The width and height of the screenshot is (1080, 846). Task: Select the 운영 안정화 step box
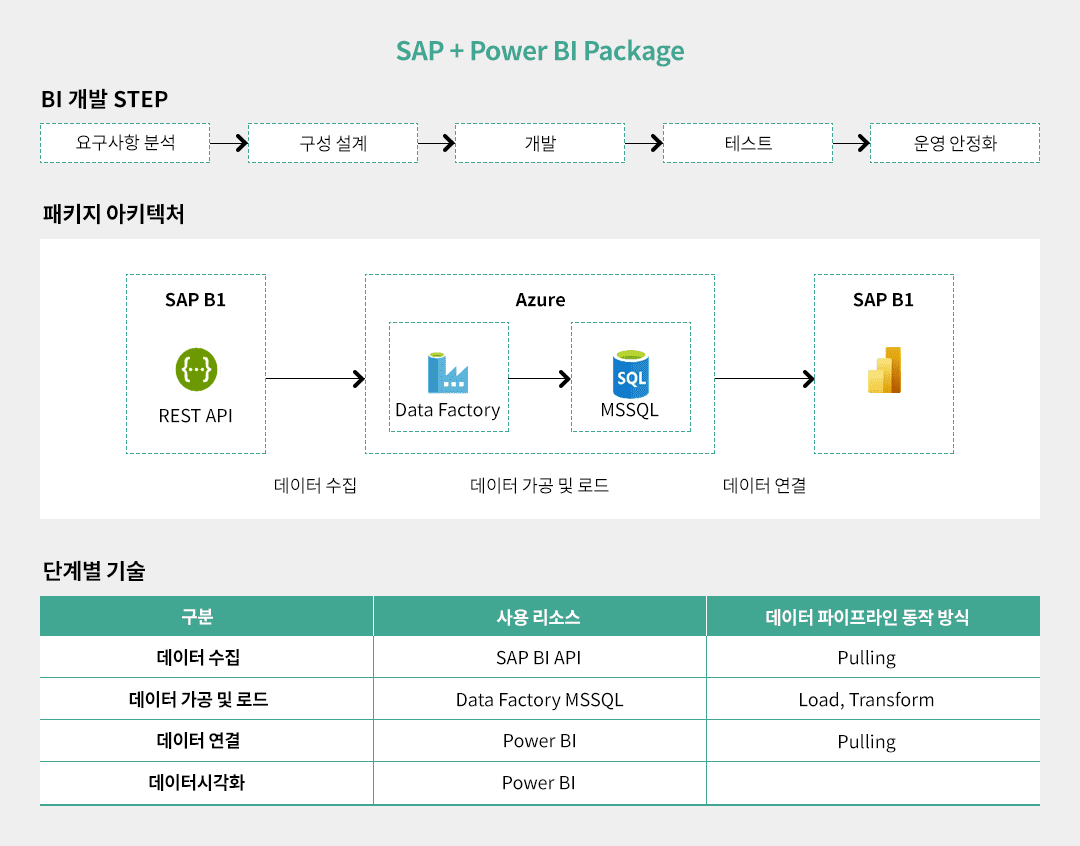[x=955, y=143]
